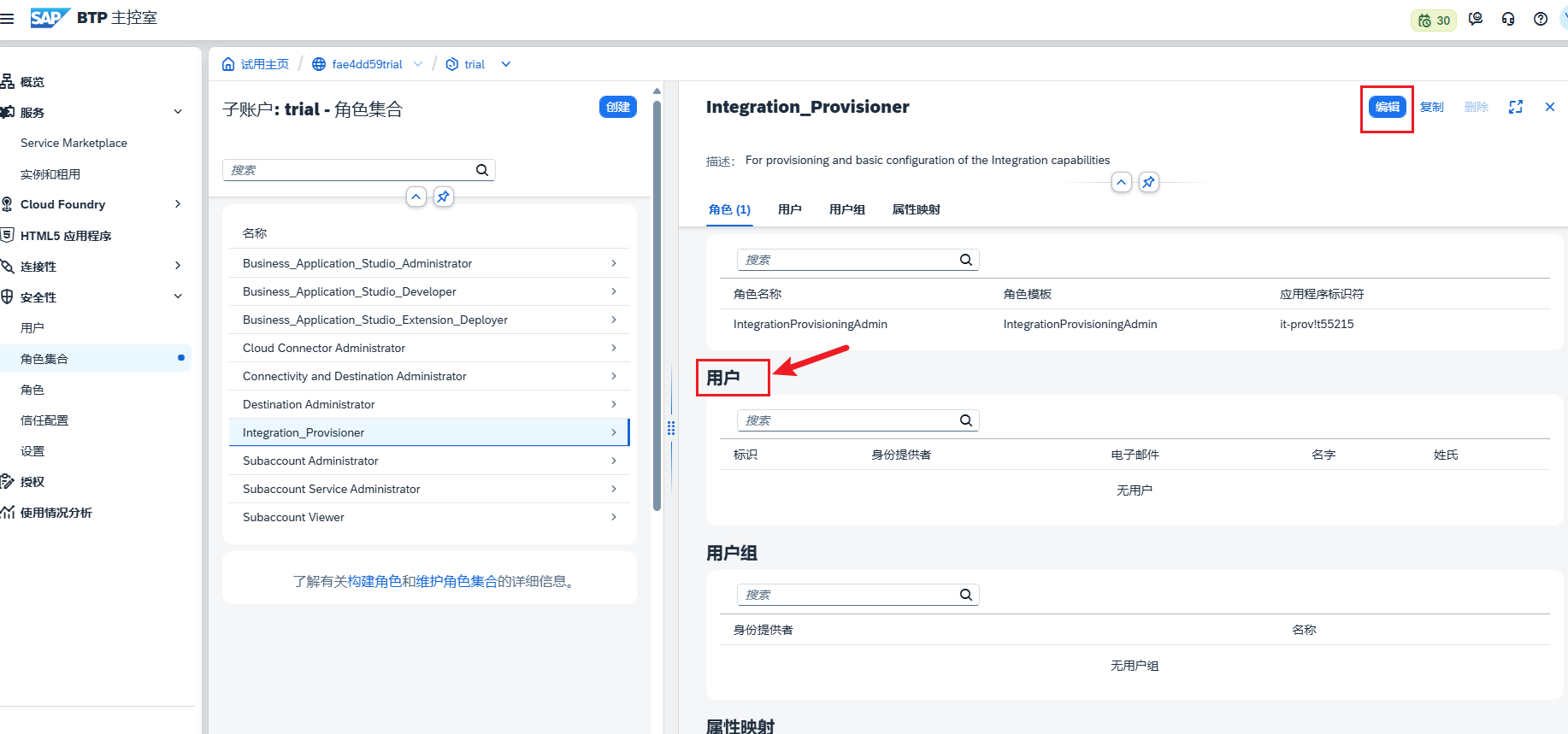Click the 复制 button

1432,107
